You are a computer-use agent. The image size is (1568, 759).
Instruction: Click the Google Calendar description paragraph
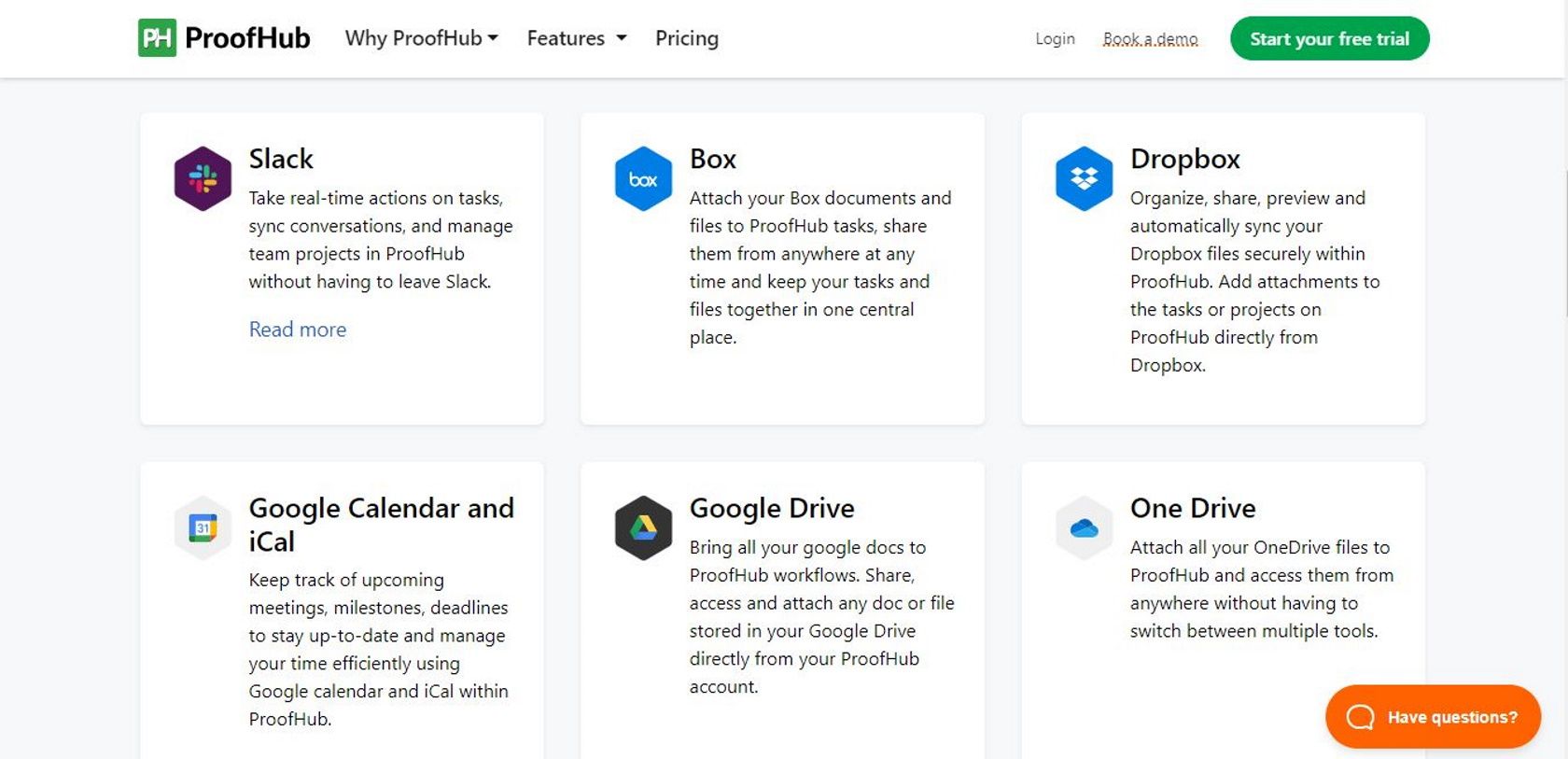pyautogui.click(x=379, y=650)
